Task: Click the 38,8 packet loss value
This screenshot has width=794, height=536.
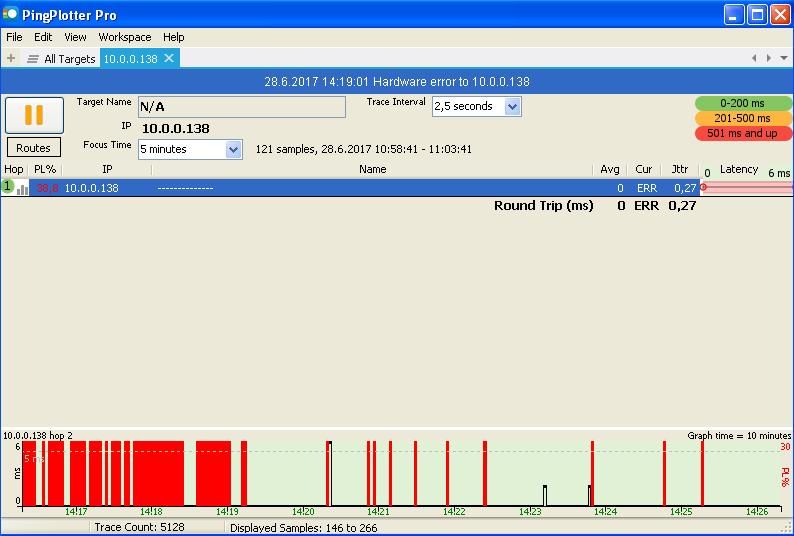Action: pos(47,188)
